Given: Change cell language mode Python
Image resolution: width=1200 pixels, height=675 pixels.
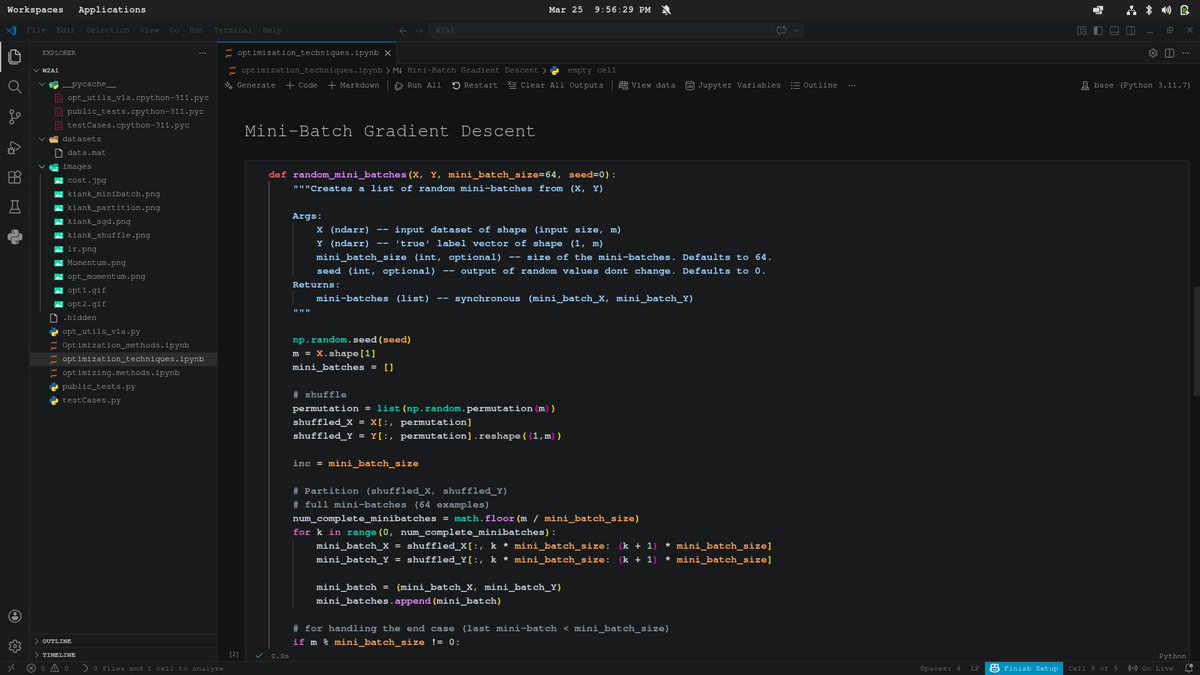Looking at the screenshot, I should tap(1171, 656).
